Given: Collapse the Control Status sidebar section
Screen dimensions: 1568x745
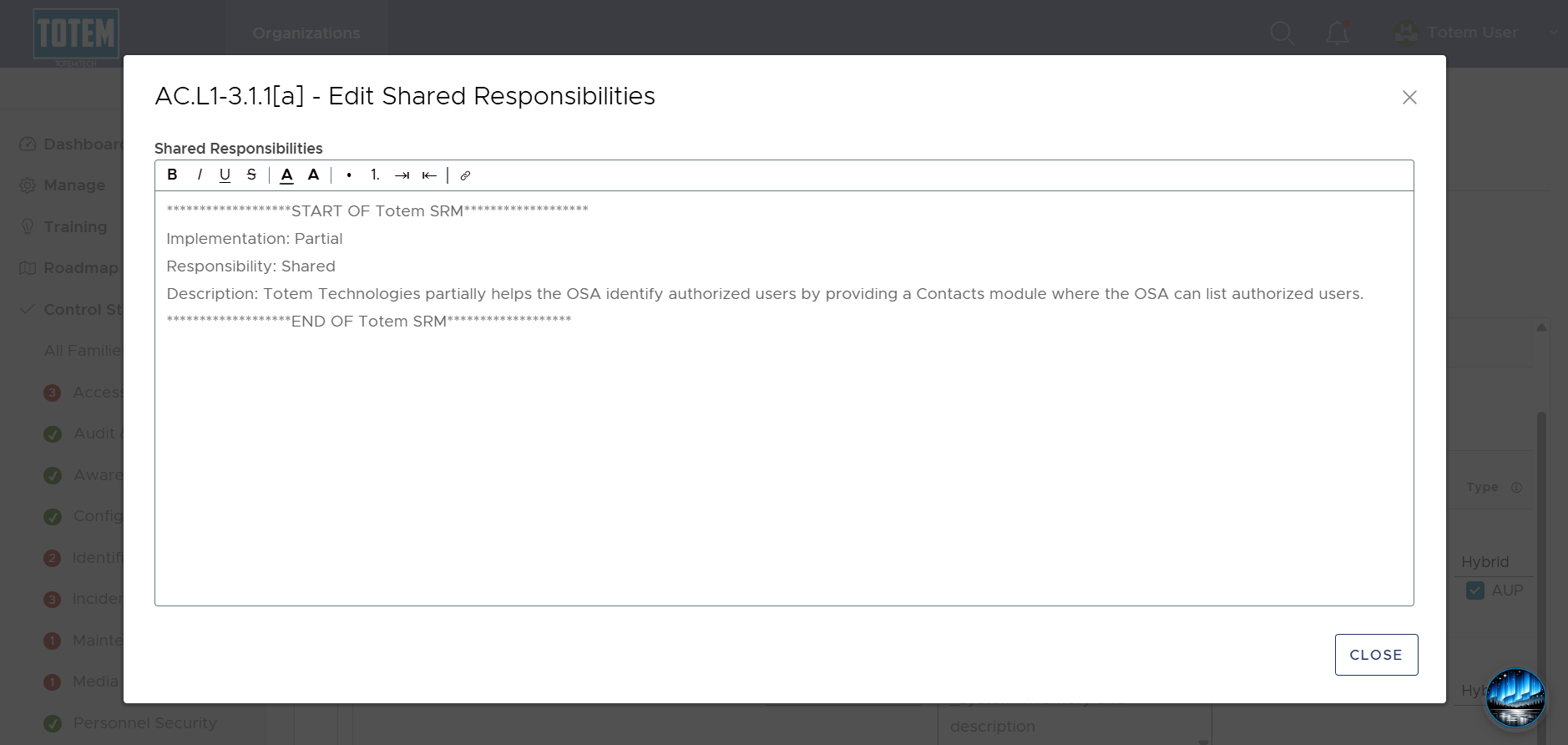Looking at the screenshot, I should pos(72,310).
